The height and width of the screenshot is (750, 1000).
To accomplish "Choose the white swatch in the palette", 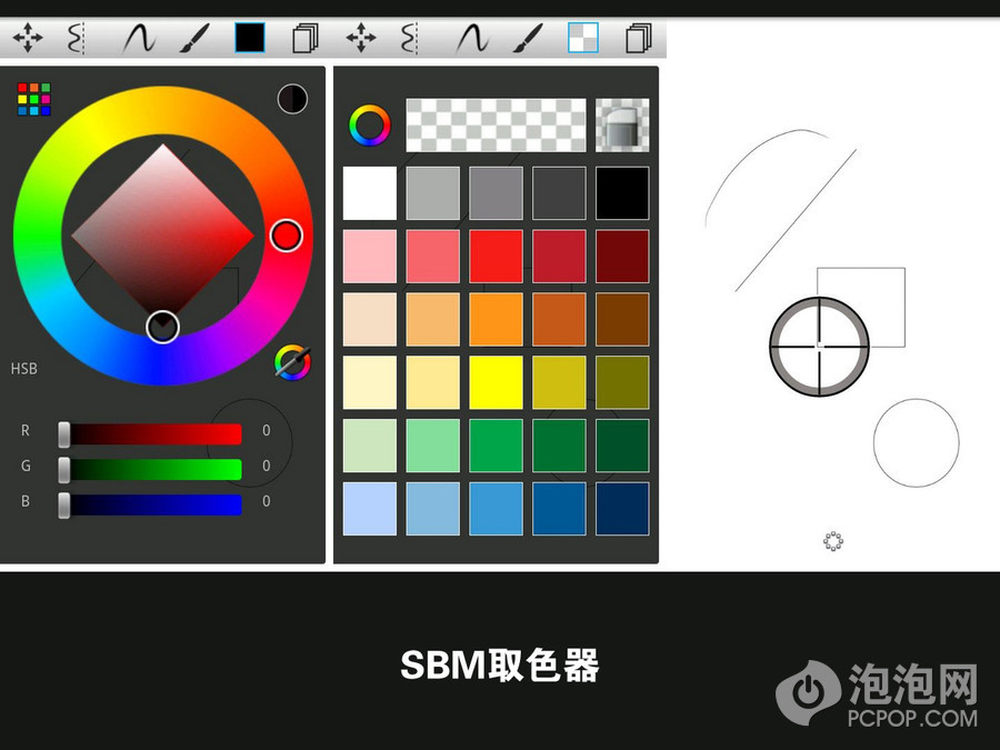I will click(x=370, y=193).
